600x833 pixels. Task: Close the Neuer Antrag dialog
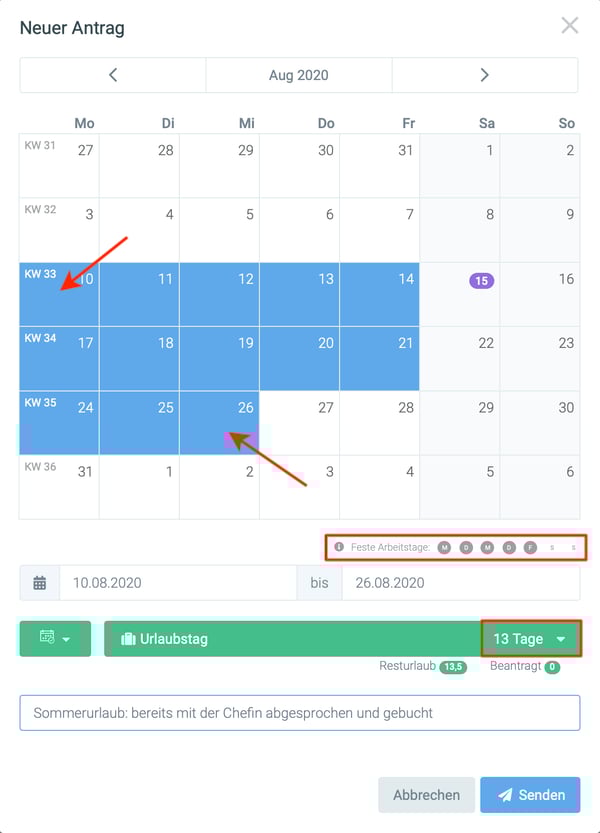[x=570, y=25]
